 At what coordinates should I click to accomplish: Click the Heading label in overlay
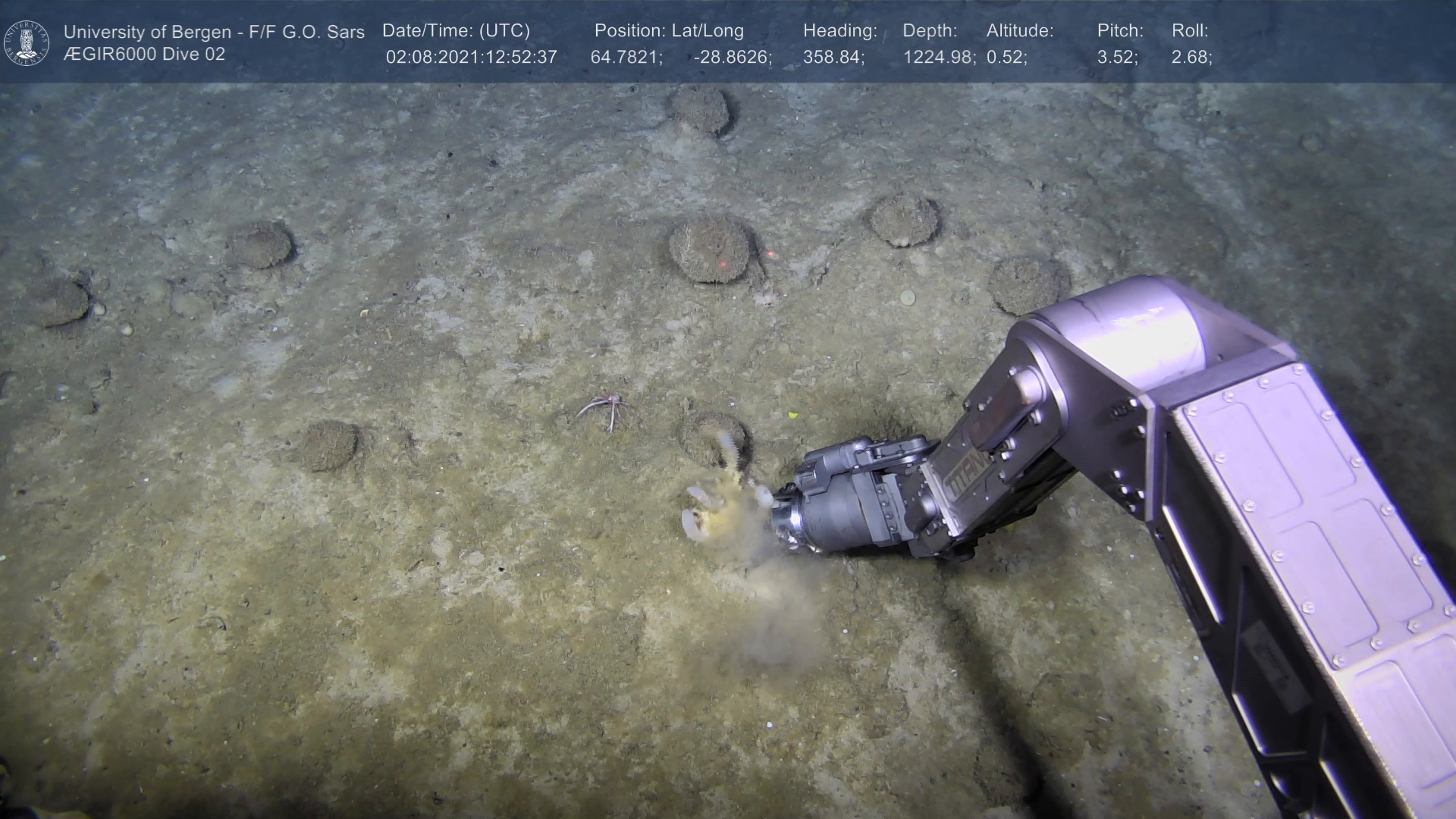click(x=839, y=31)
